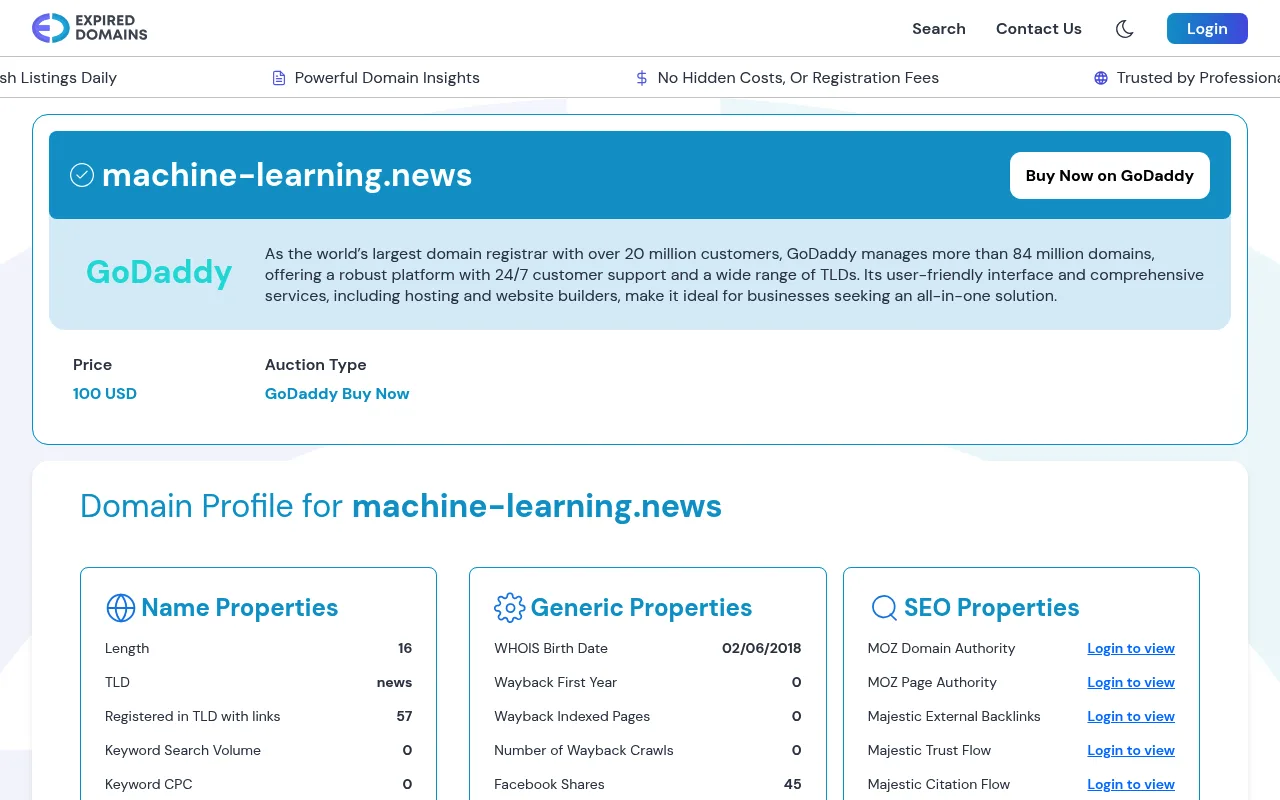Click the Number of Wayback Crawls label
This screenshot has height=800, width=1280.
(584, 750)
